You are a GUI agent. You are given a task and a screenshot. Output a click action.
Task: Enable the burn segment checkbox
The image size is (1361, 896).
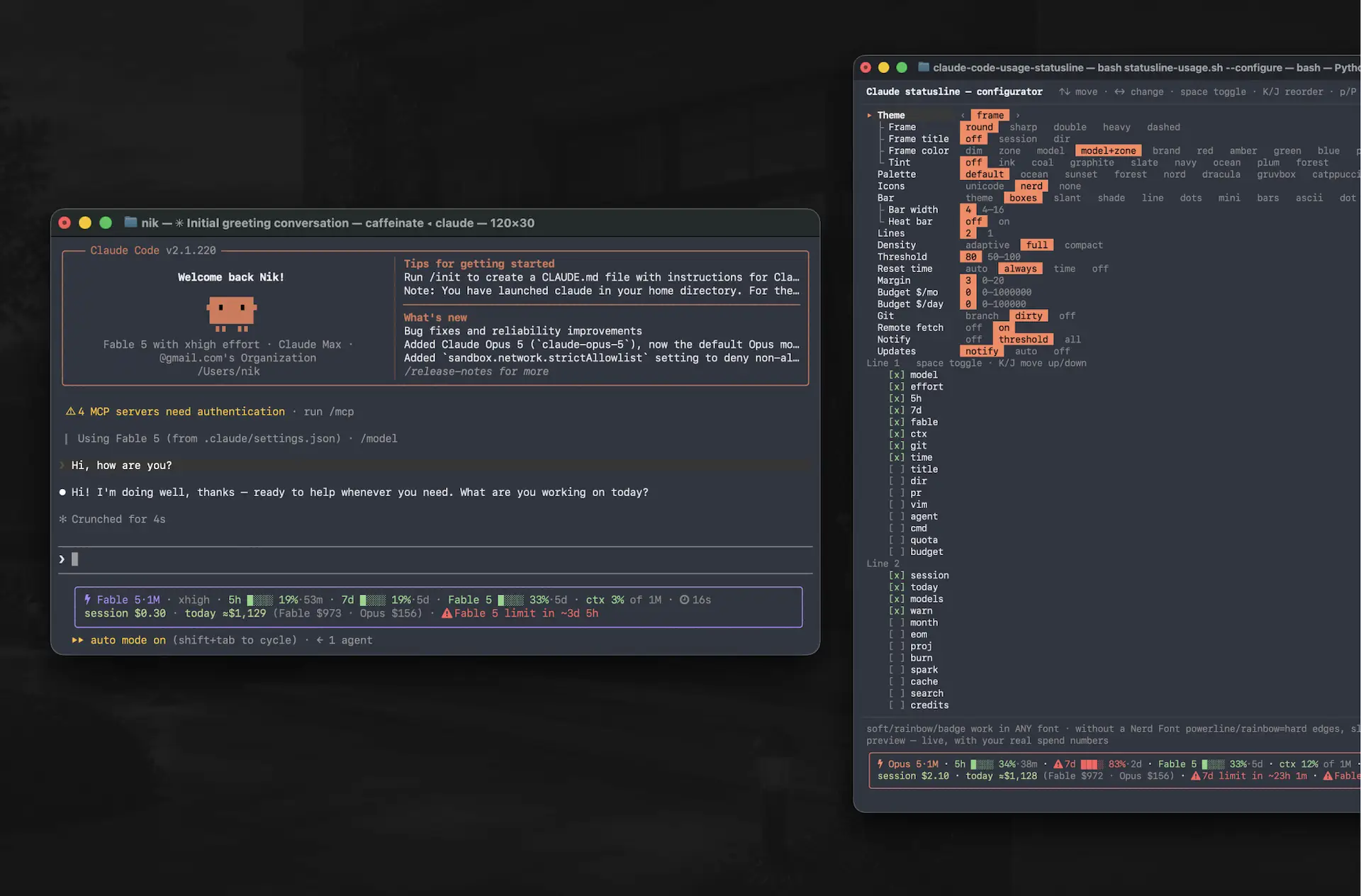coord(897,659)
